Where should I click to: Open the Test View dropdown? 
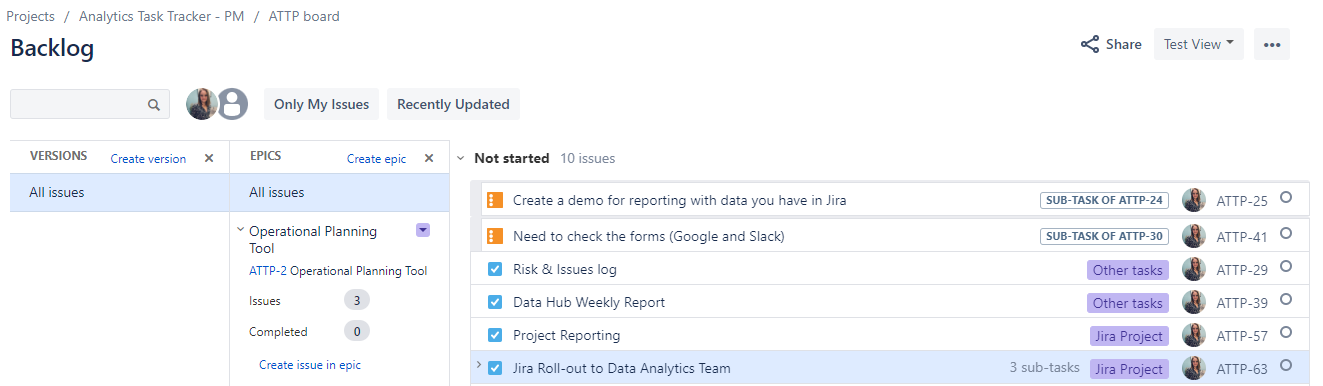click(1198, 44)
